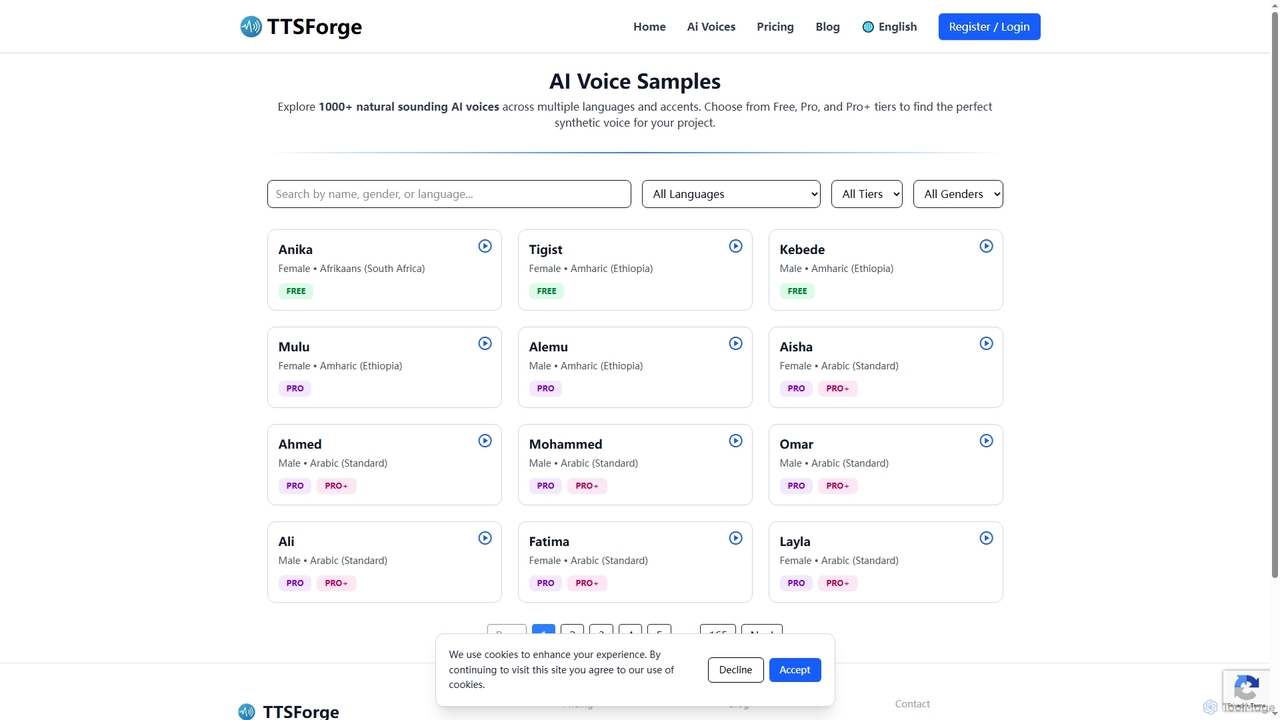This screenshot has width=1280, height=720.
Task: Select the Aisha voice name
Action: tap(796, 347)
